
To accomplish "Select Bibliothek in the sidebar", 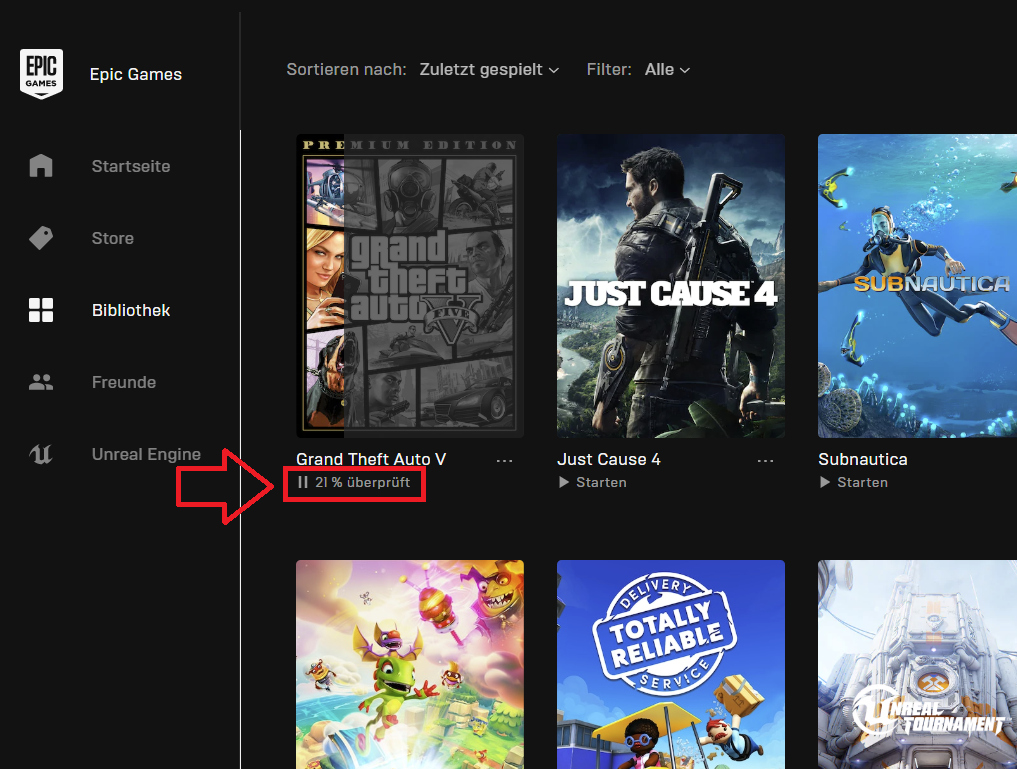I will click(131, 310).
